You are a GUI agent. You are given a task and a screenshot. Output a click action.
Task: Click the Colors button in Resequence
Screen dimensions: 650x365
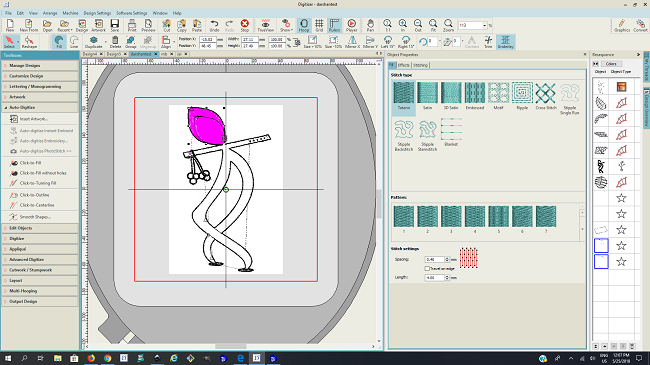(x=611, y=64)
